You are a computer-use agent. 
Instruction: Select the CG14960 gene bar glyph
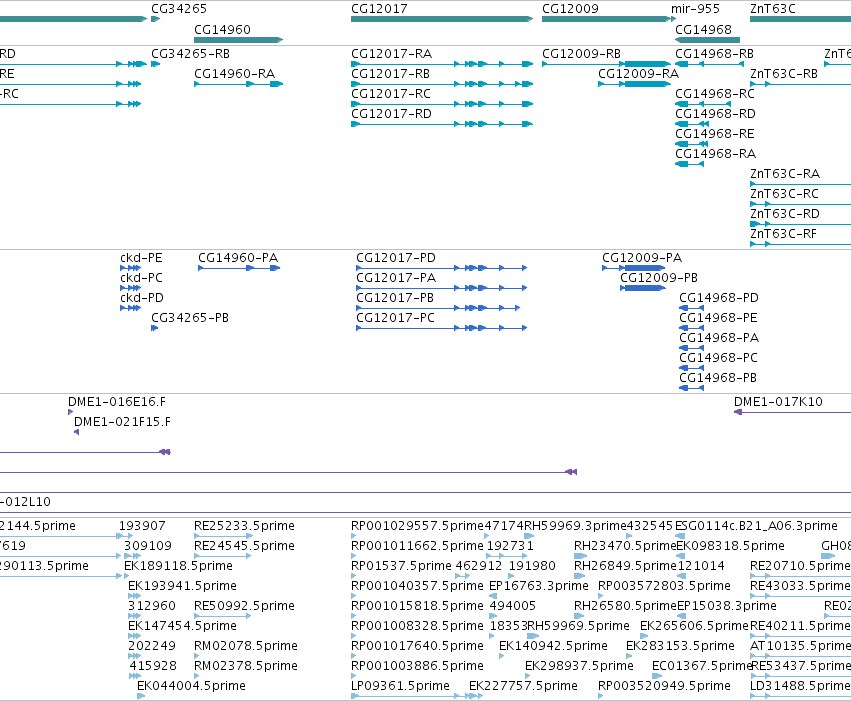238,40
